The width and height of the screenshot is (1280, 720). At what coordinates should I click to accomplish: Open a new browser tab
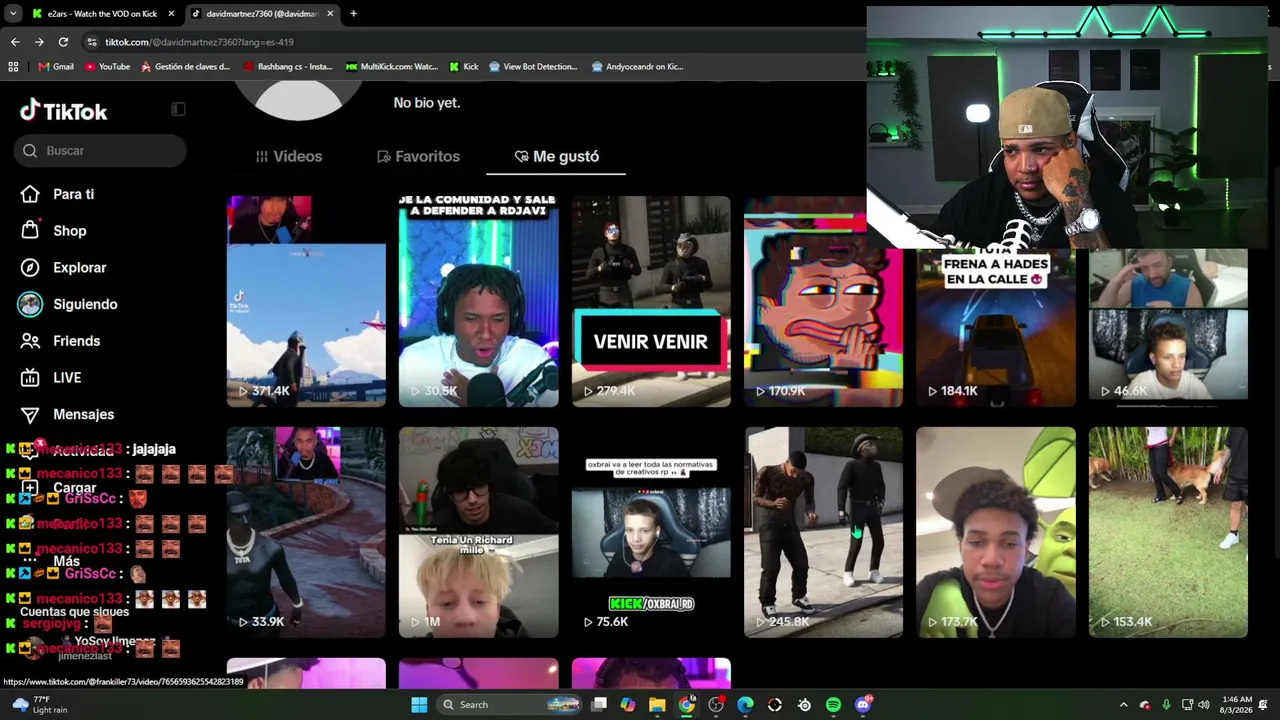(353, 14)
